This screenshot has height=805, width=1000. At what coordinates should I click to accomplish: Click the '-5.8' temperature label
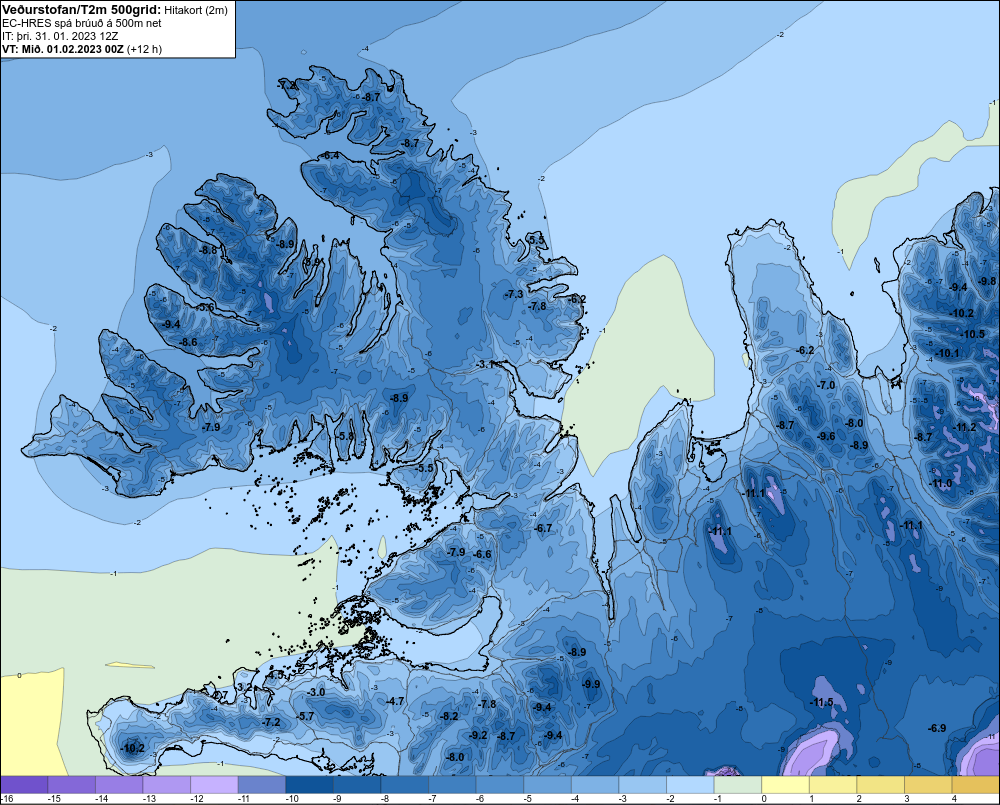click(x=345, y=436)
